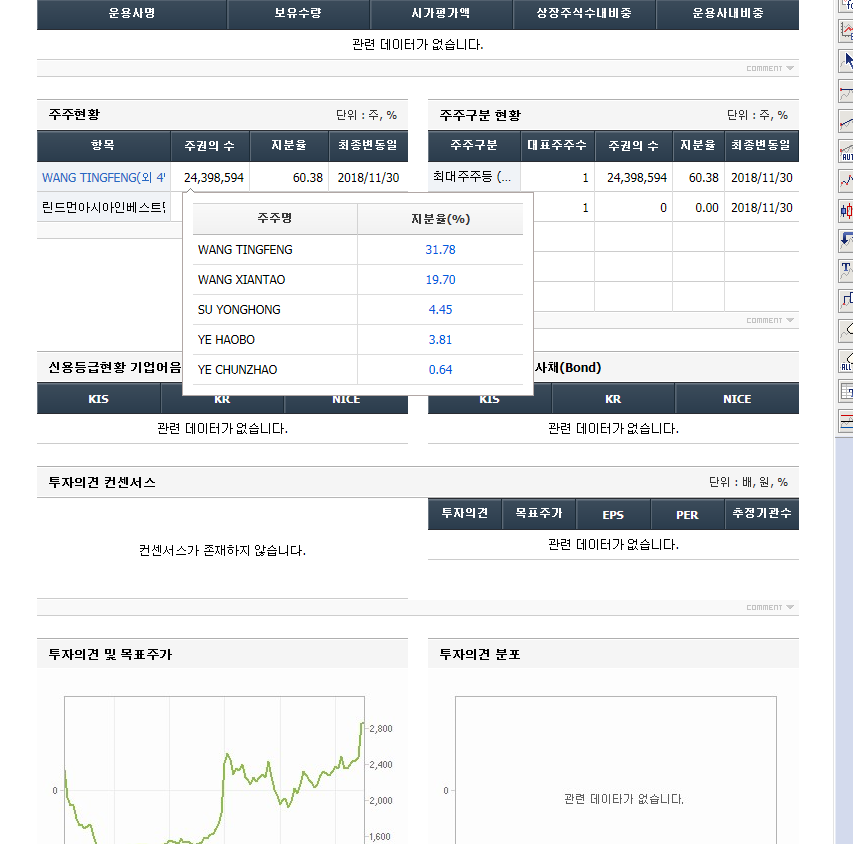Click the 31.78 stake value for WANG TINGFENG
Screen dimensions: 853x844
click(x=440, y=250)
